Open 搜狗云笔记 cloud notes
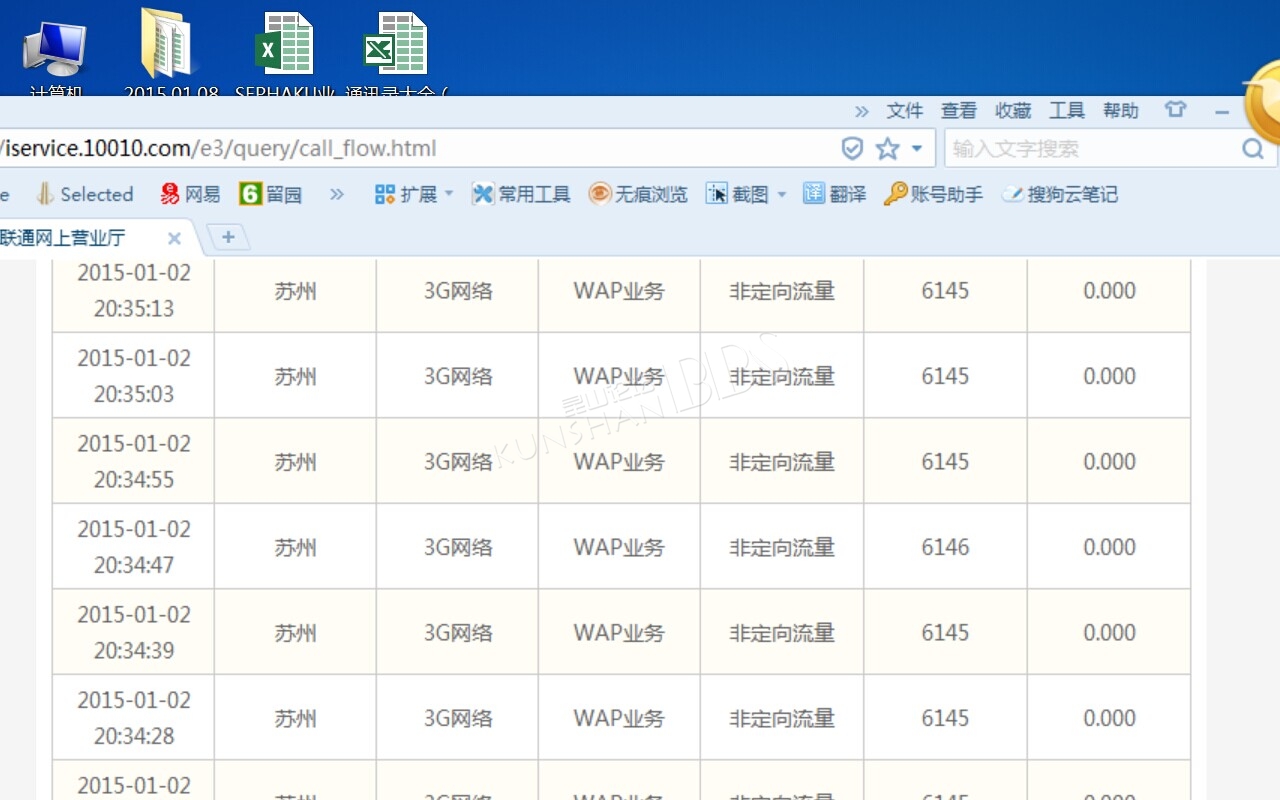This screenshot has width=1280, height=800. click(x=1061, y=194)
